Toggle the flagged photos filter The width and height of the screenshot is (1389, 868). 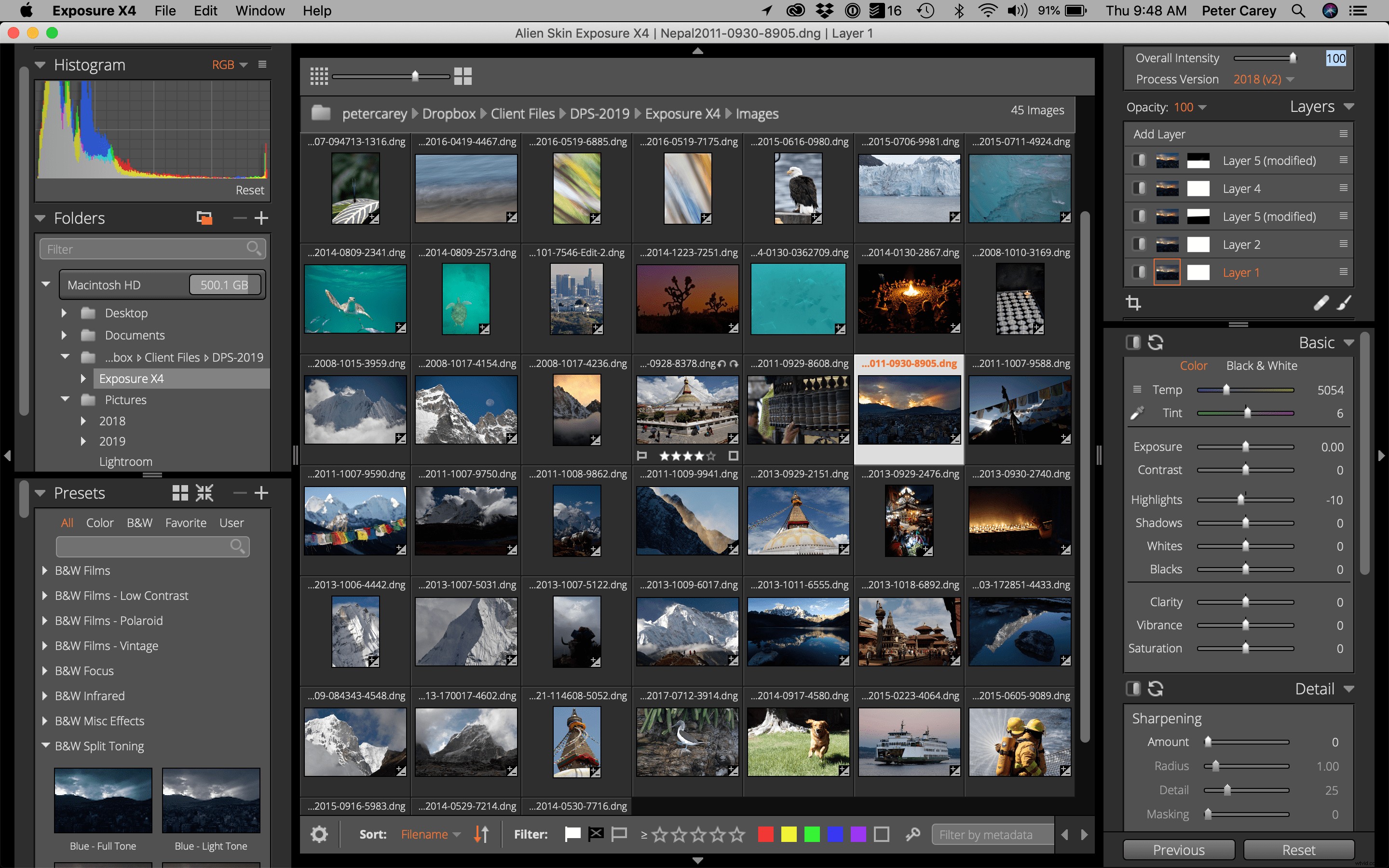pyautogui.click(x=572, y=834)
